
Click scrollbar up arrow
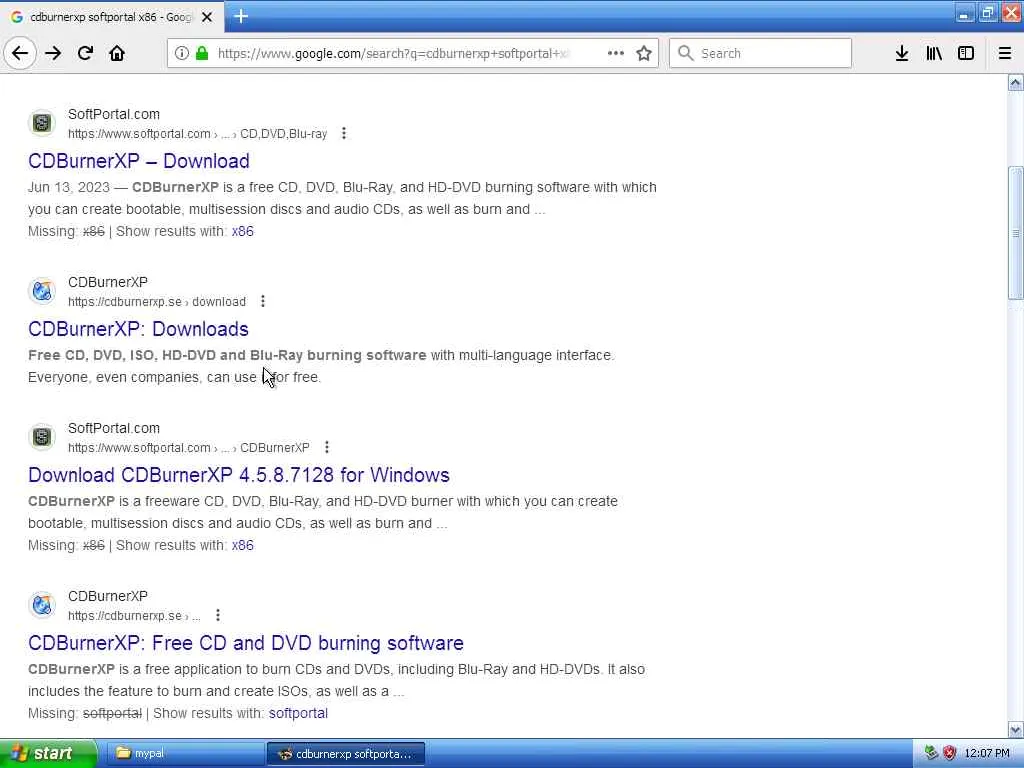[x=1016, y=83]
